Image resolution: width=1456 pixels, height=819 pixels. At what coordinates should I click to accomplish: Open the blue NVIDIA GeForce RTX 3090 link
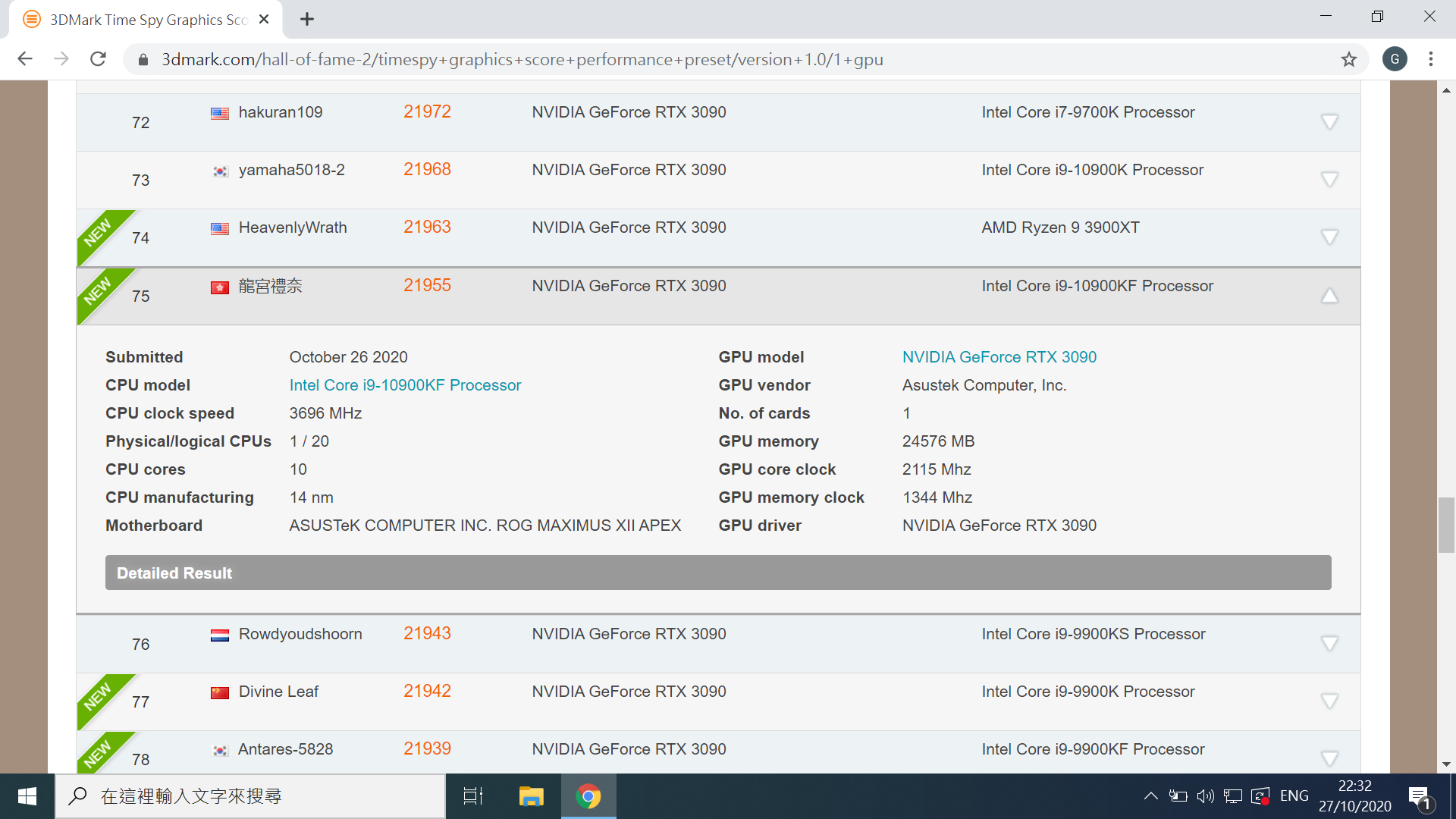pyautogui.click(x=999, y=357)
